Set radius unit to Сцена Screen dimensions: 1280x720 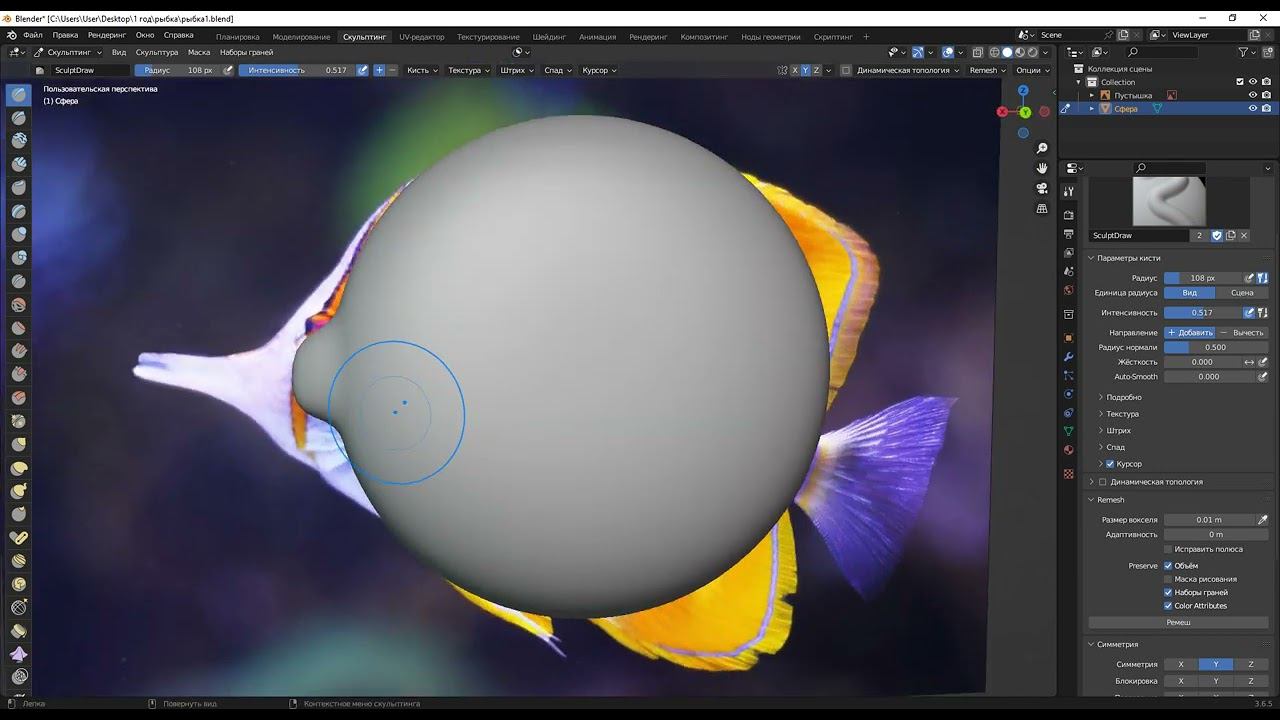1242,293
